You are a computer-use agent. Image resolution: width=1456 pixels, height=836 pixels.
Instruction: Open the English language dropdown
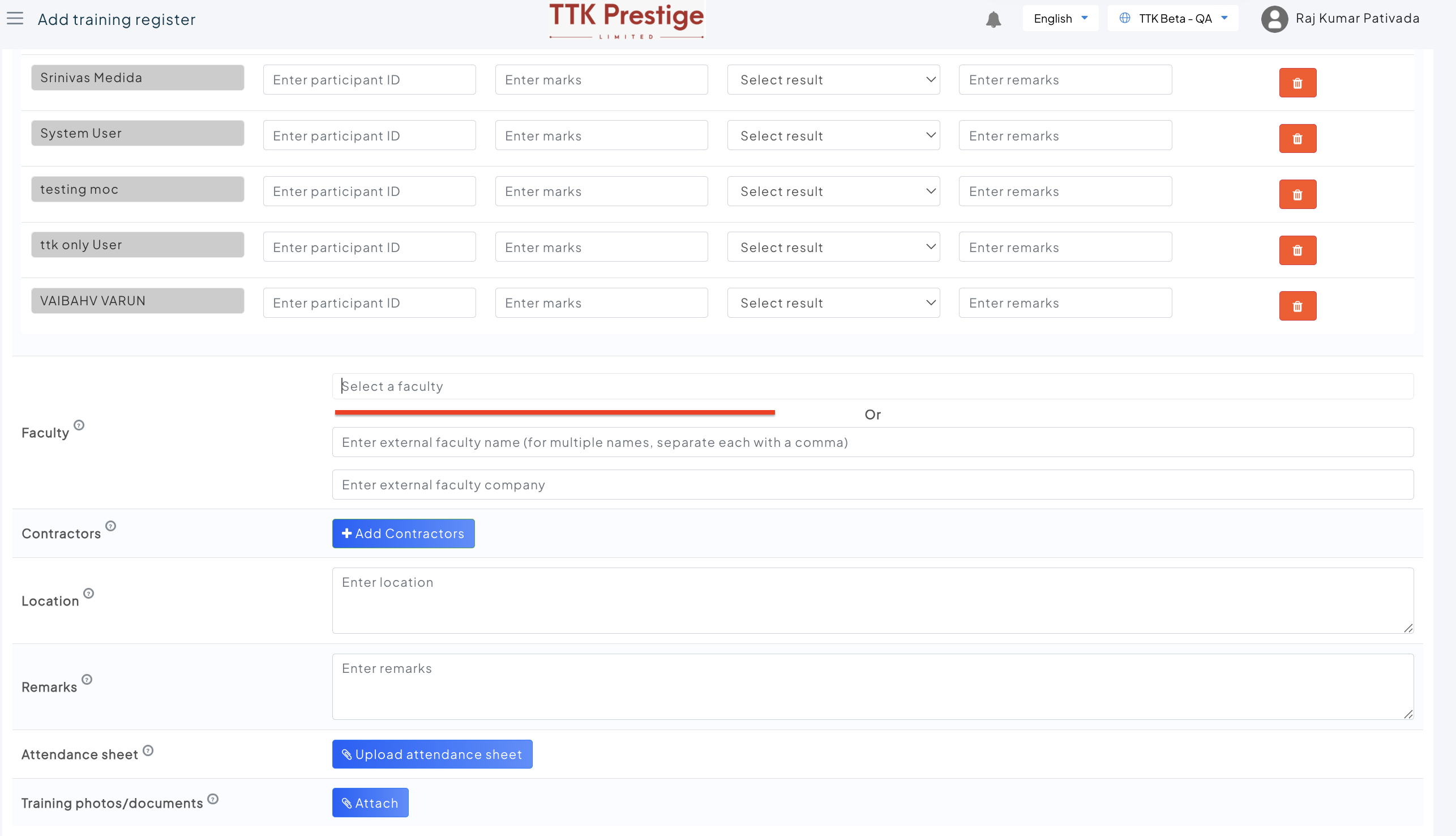click(x=1060, y=19)
